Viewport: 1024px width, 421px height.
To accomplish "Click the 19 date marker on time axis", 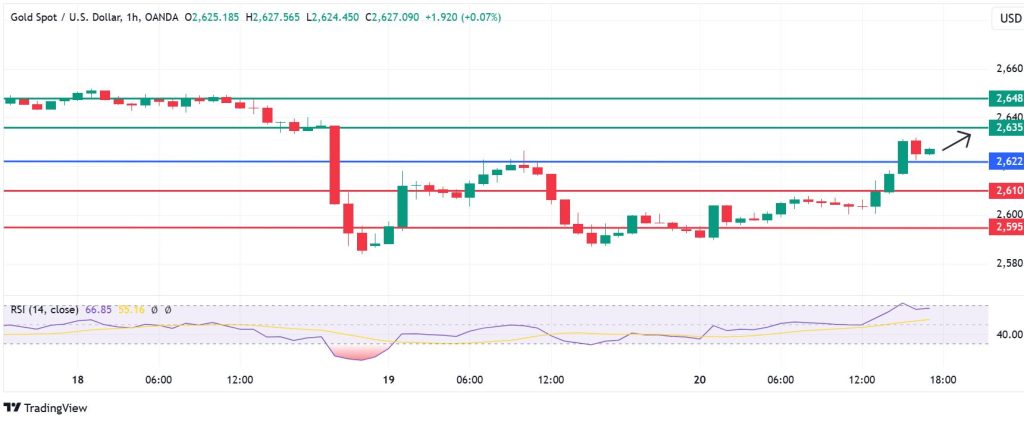I will 389,380.
